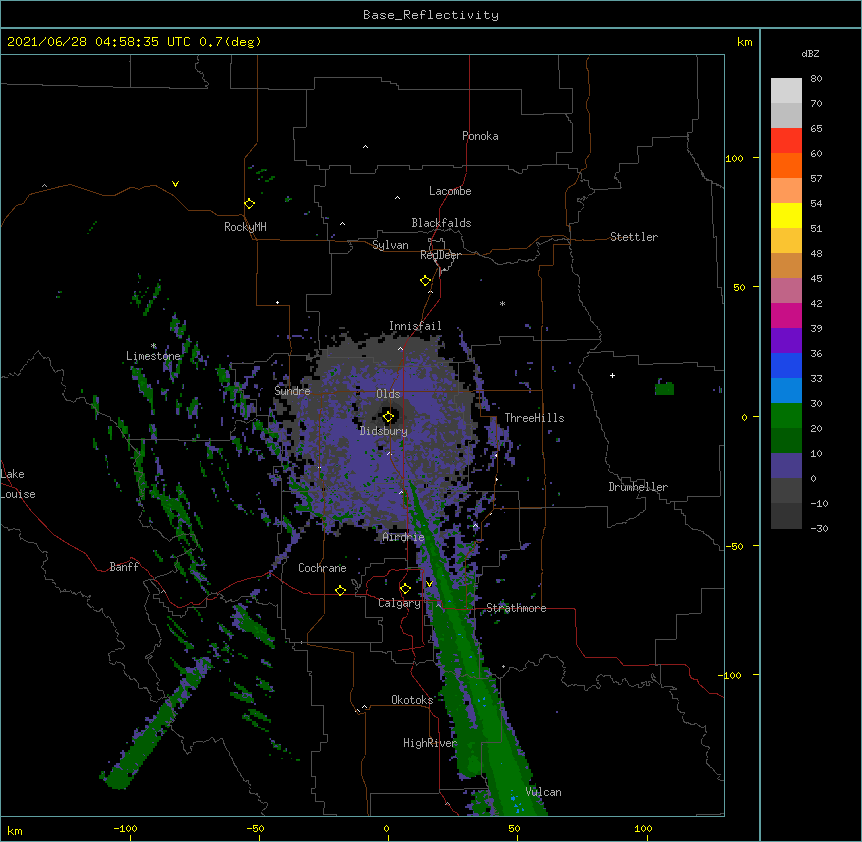The height and width of the screenshot is (842, 862).
Task: Click the yellow diamond marker above Calgary
Action: pos(405,589)
